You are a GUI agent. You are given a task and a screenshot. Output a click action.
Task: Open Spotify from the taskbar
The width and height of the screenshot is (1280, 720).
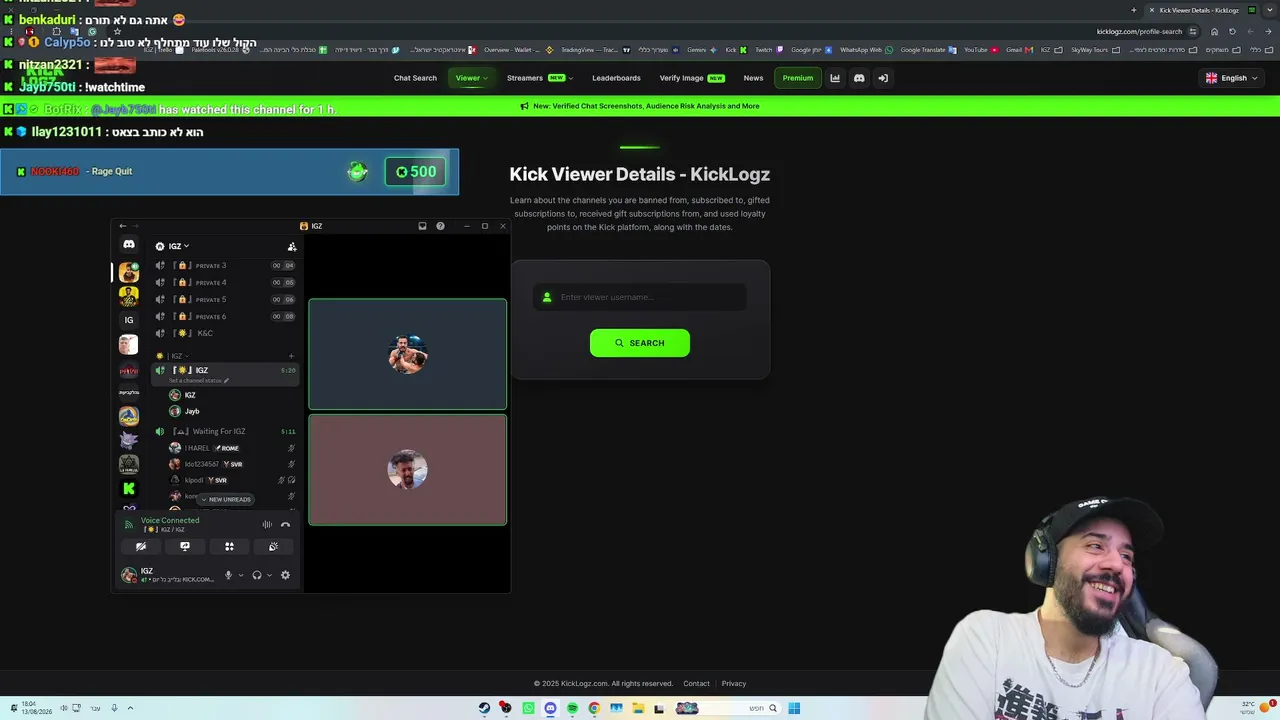pos(572,708)
